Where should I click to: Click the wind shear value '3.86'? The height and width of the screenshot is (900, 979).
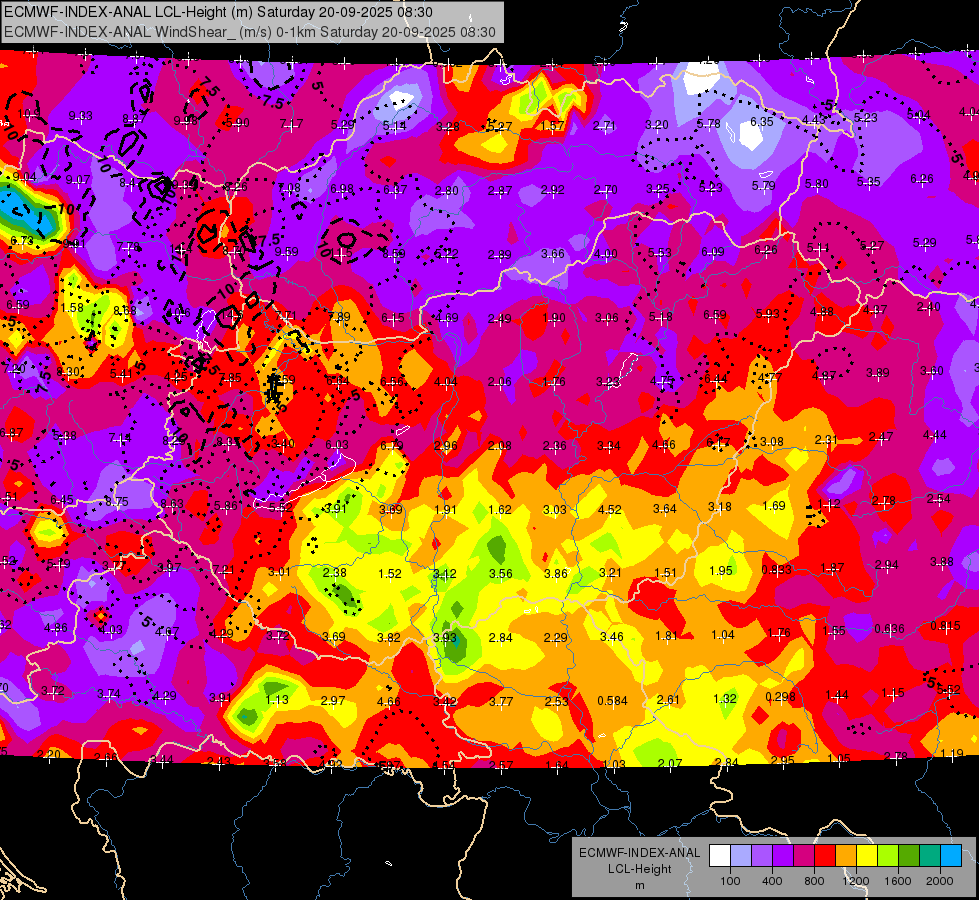click(x=556, y=573)
